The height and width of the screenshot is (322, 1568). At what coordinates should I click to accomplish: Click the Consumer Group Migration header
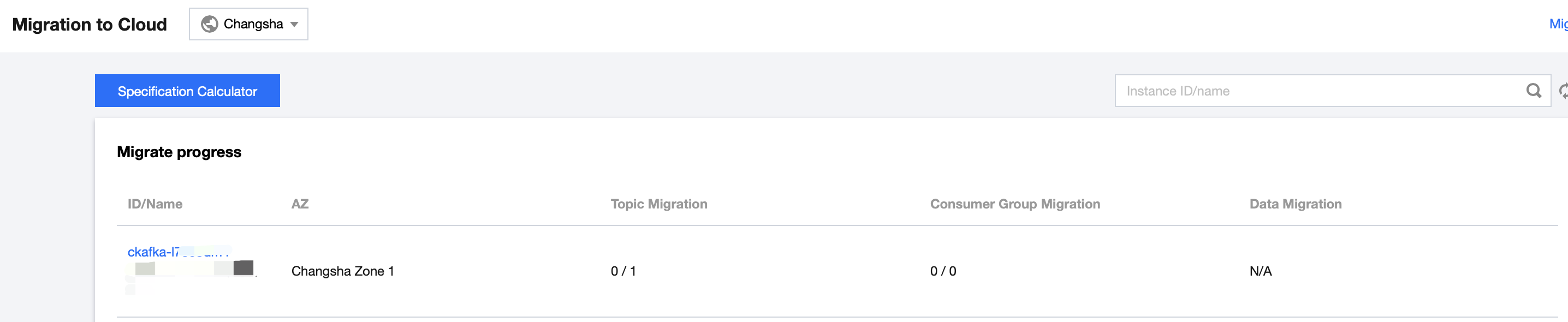point(1015,204)
